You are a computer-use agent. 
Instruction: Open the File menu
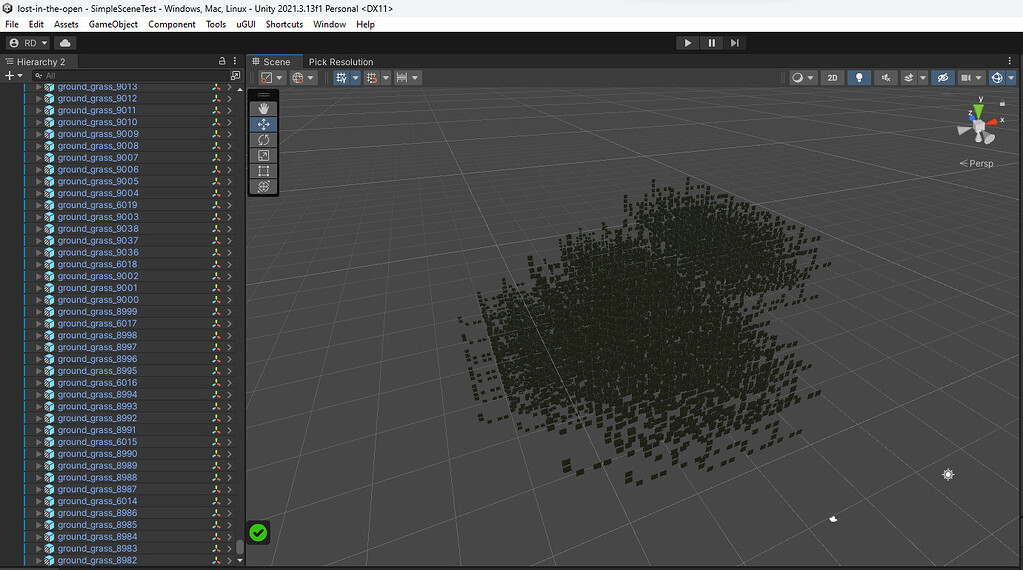pos(12,24)
